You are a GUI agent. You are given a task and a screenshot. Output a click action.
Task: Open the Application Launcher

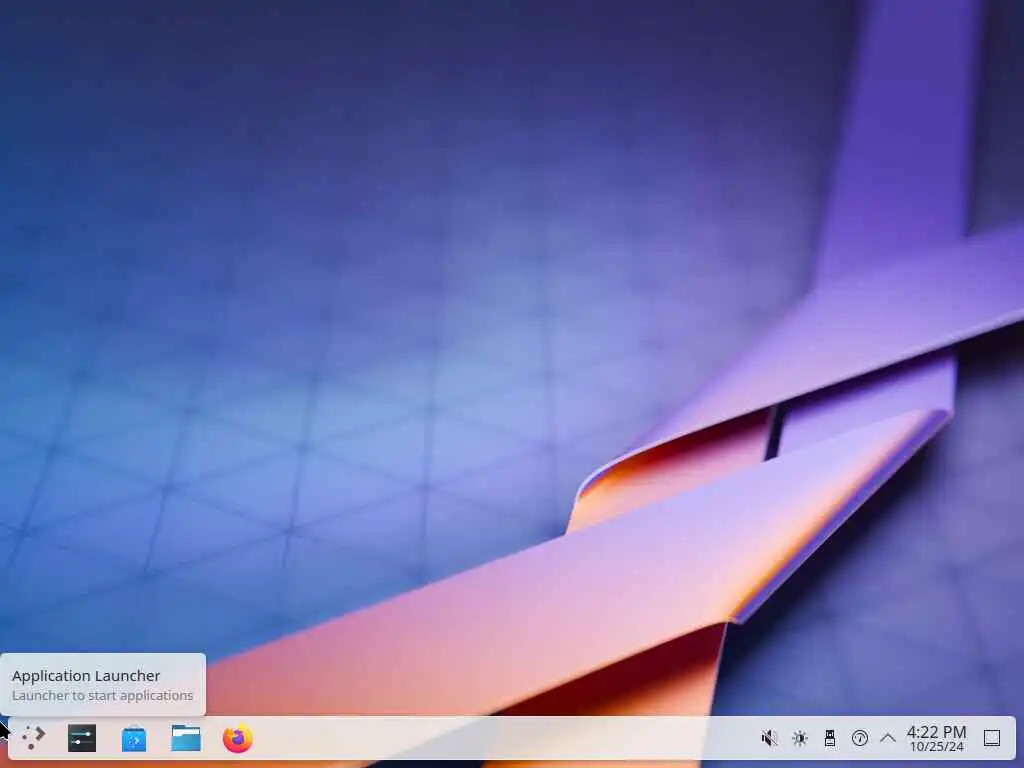[x=32, y=738]
